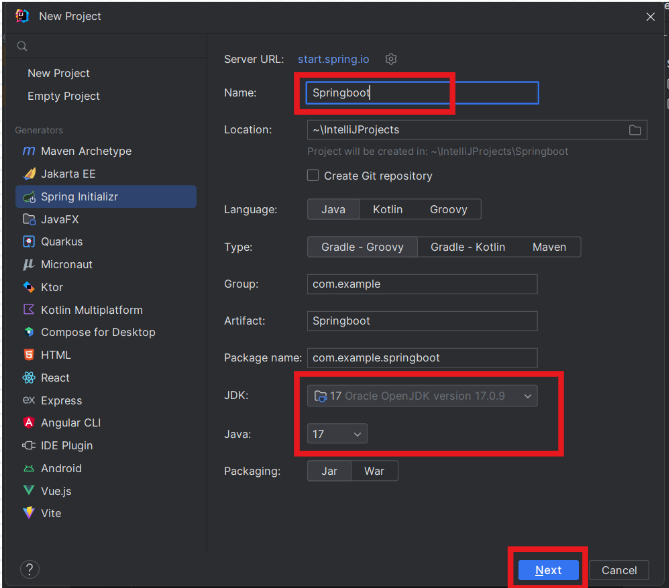Choose Maven build type

pos(549,247)
